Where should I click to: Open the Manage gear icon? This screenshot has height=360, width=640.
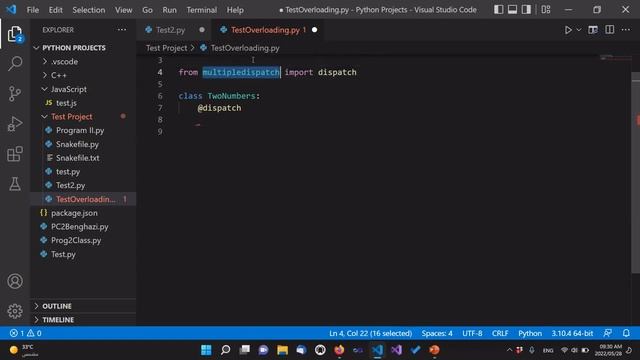15,311
